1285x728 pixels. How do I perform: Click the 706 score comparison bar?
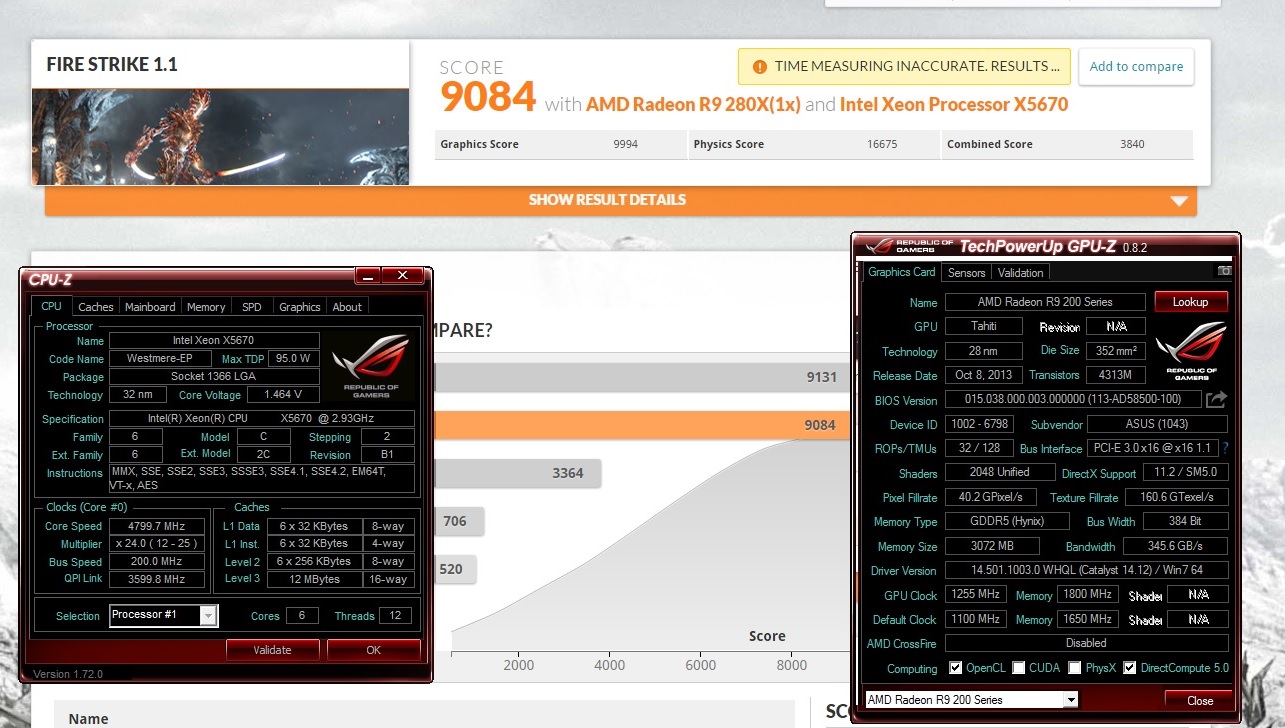click(x=458, y=521)
